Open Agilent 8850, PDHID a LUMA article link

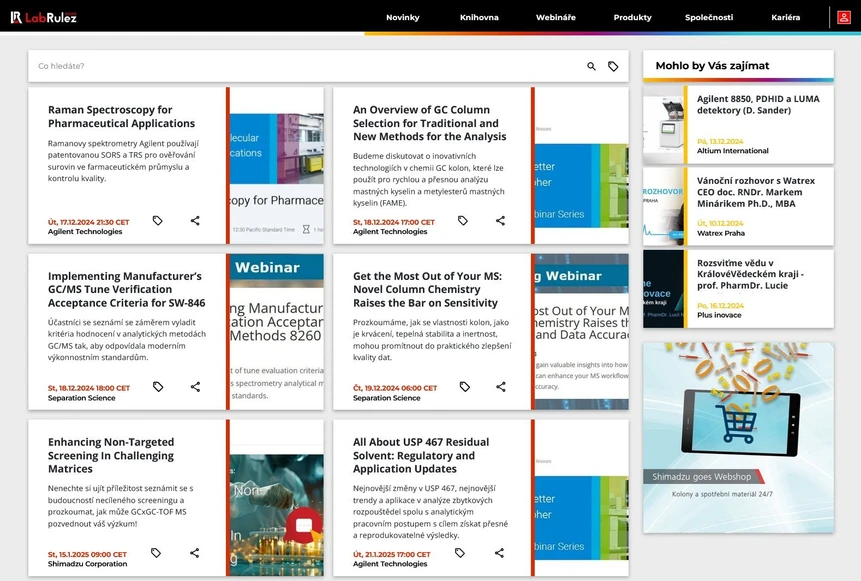coord(758,105)
